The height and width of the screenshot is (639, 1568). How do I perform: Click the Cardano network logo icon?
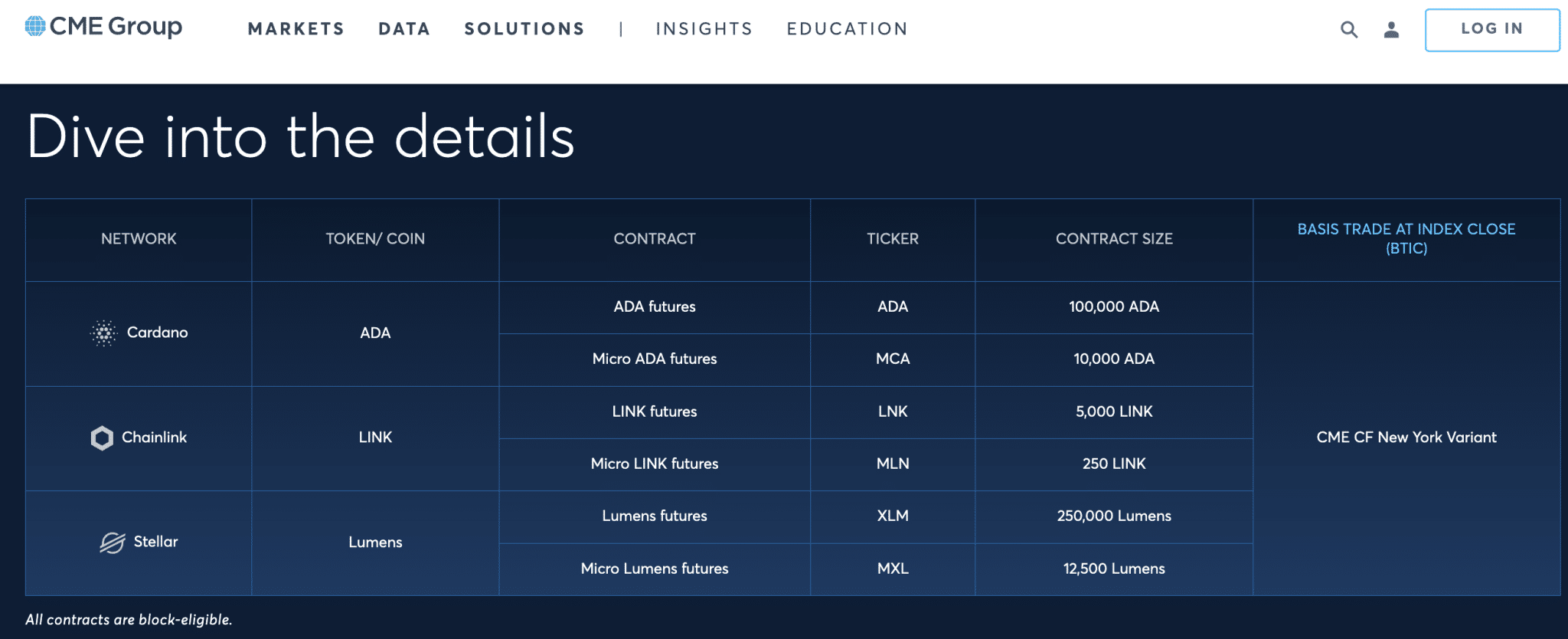tap(103, 333)
